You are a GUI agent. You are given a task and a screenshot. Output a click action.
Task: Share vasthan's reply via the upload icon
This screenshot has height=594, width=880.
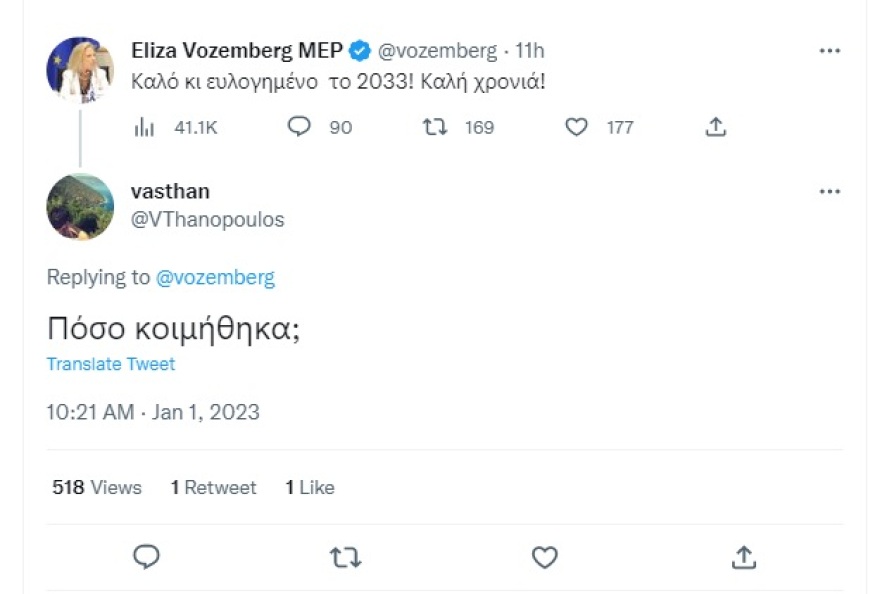coord(743,556)
